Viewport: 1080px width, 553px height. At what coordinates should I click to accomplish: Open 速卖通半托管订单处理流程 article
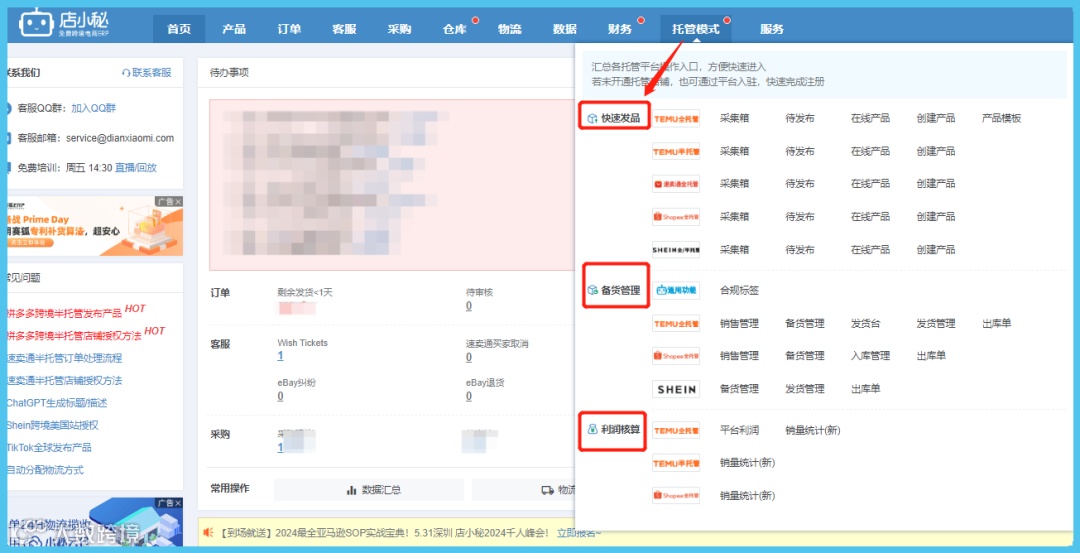[65, 358]
